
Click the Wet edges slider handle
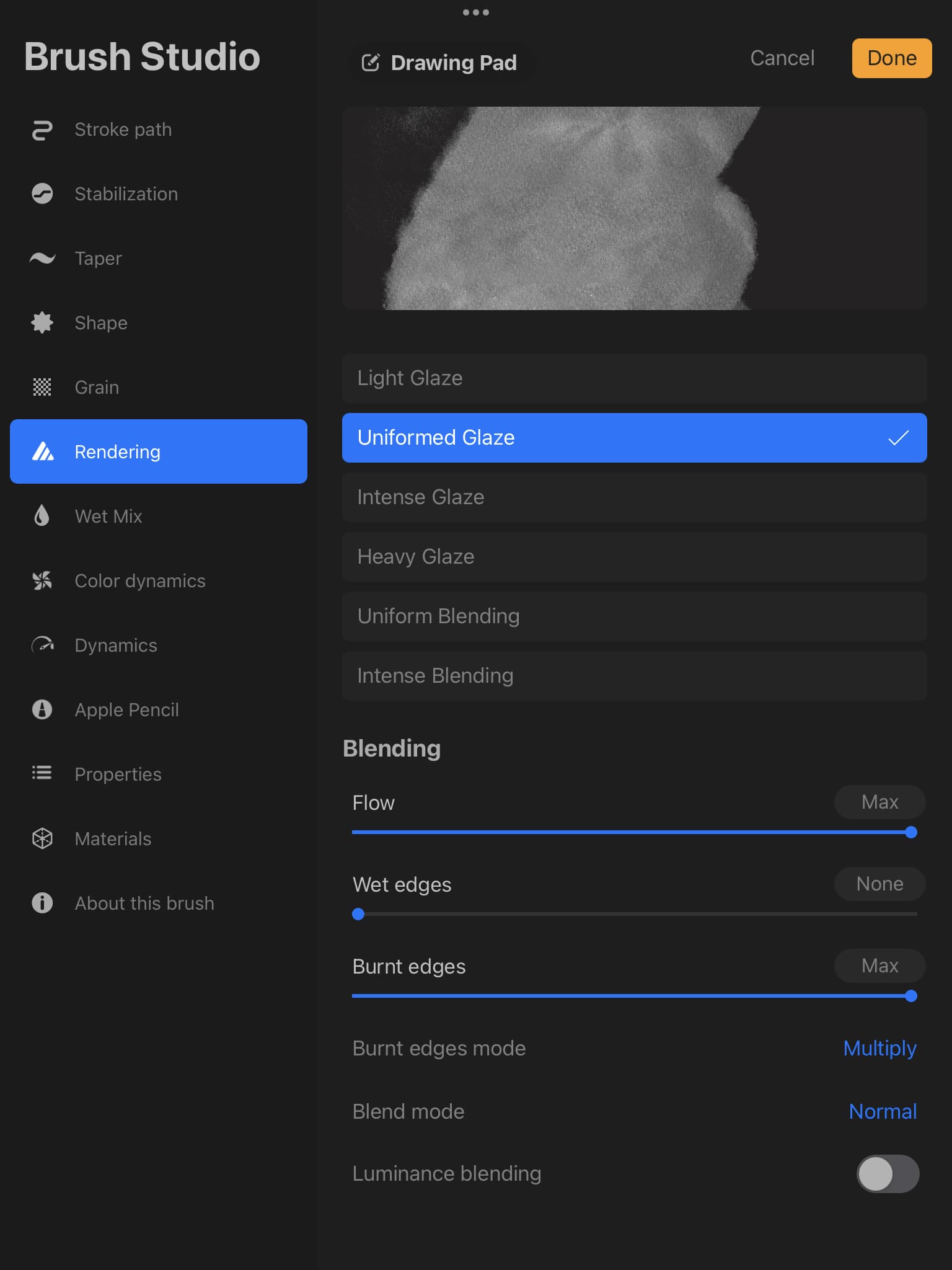coord(358,914)
